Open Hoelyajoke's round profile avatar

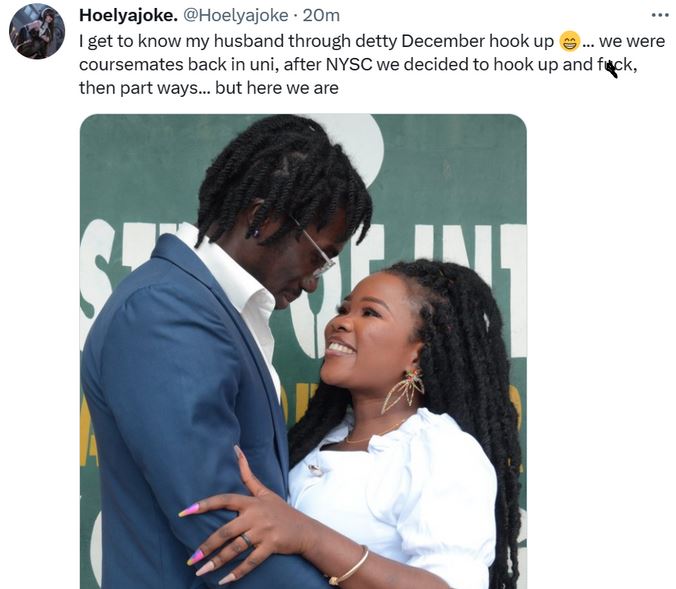pos(37,31)
